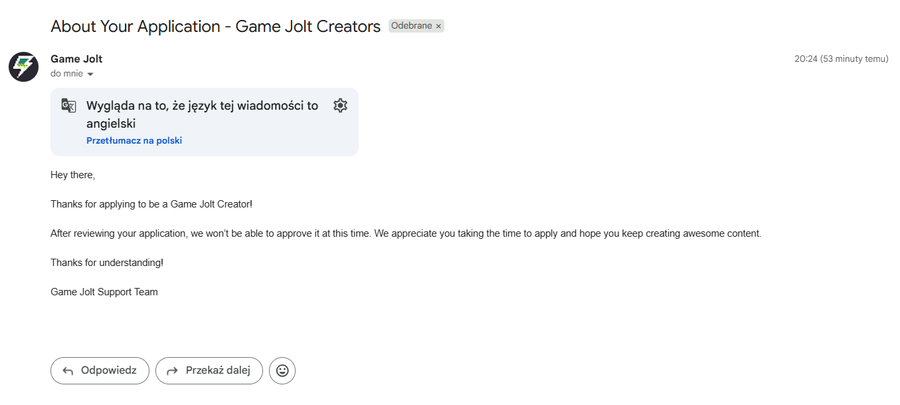Click the About Your Application subject heading
Screen dimensions: 900x405
215,26
